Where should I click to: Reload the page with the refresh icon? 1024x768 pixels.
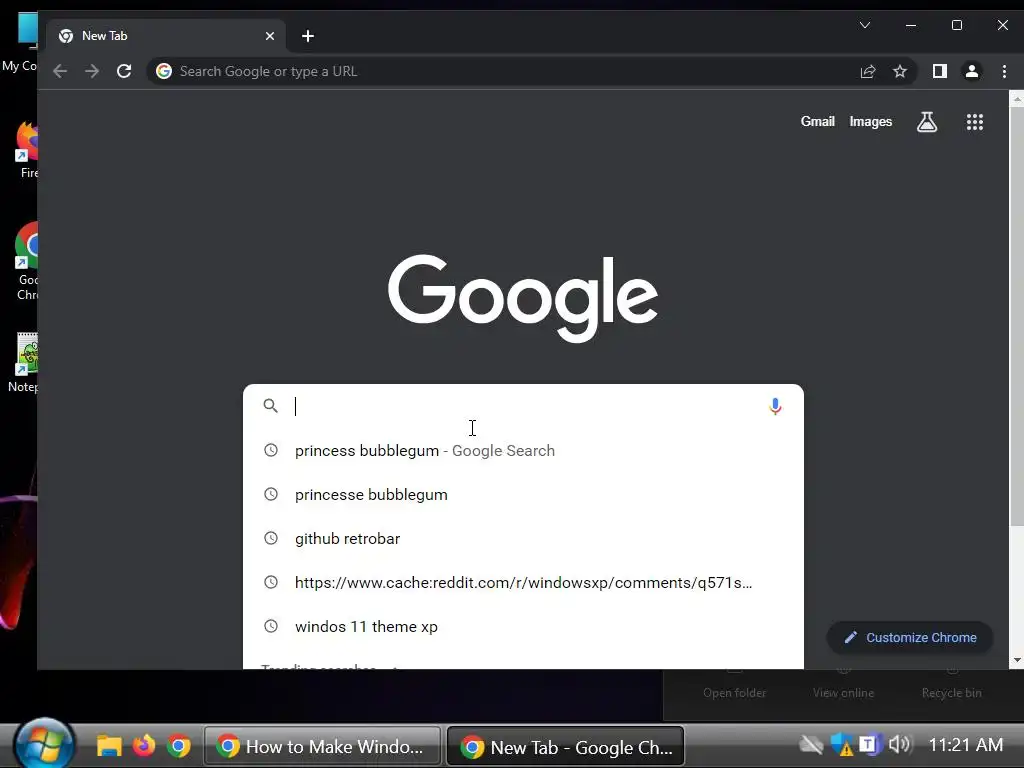tap(124, 71)
